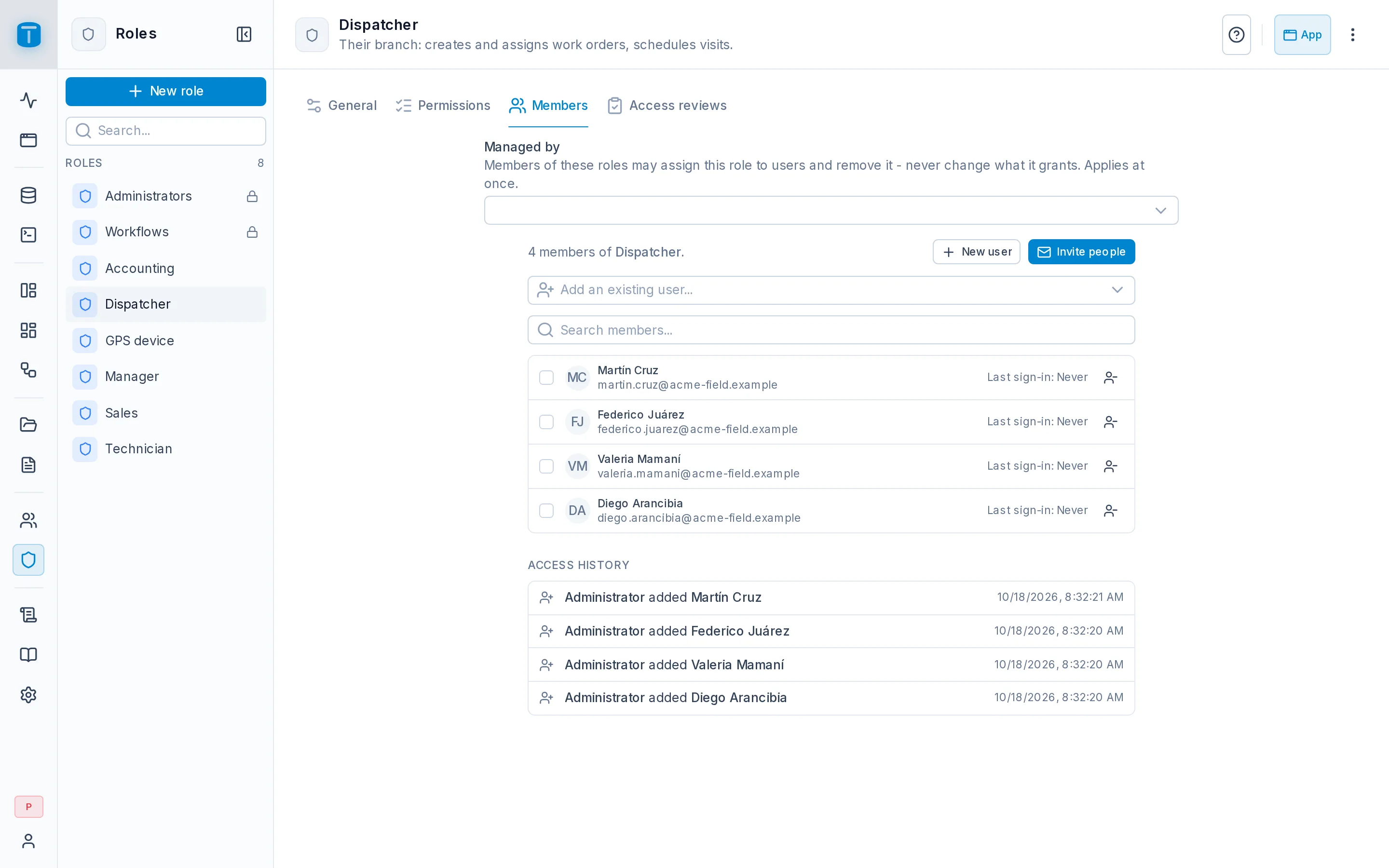Viewport: 1389px width, 868px height.
Task: Open the help question mark icon
Action: pyautogui.click(x=1236, y=34)
